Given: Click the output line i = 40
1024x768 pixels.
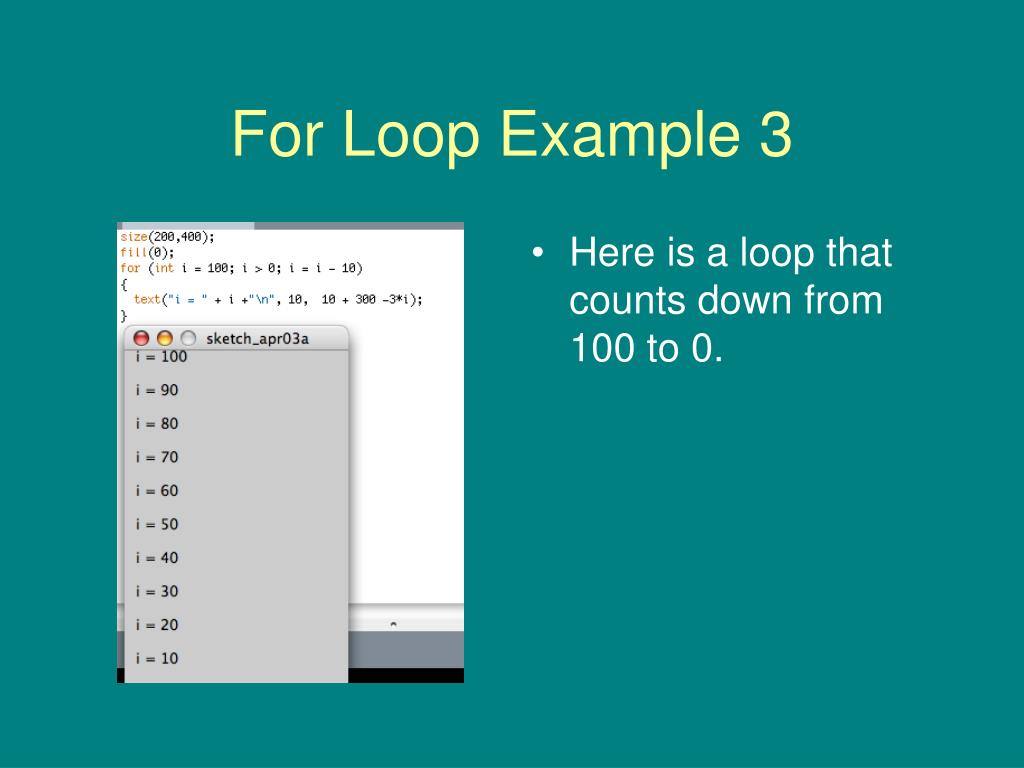Looking at the screenshot, I should point(157,558).
